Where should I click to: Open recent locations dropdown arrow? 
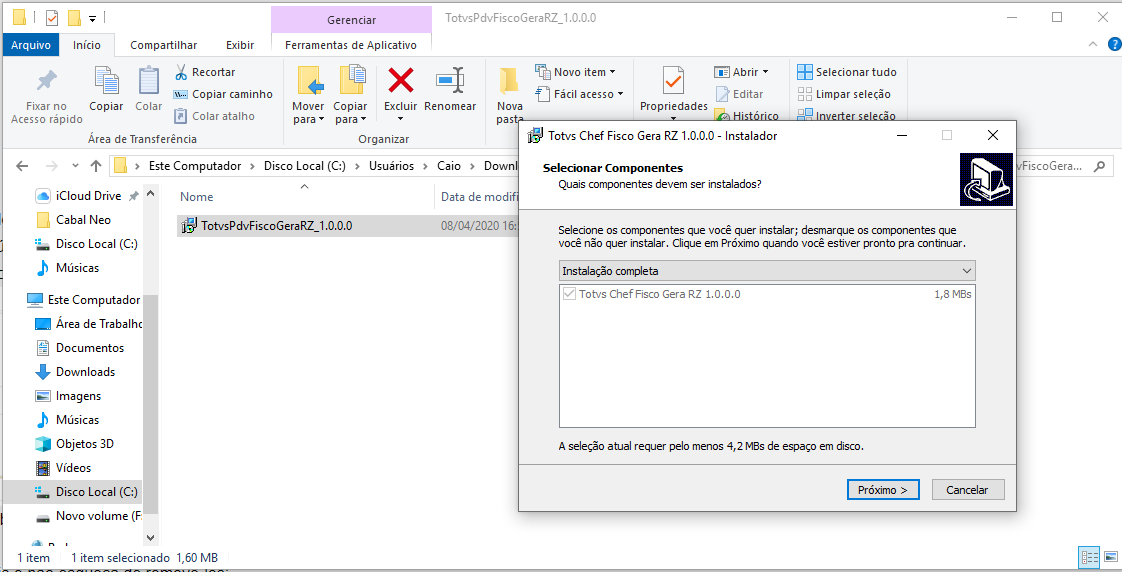pos(76,166)
